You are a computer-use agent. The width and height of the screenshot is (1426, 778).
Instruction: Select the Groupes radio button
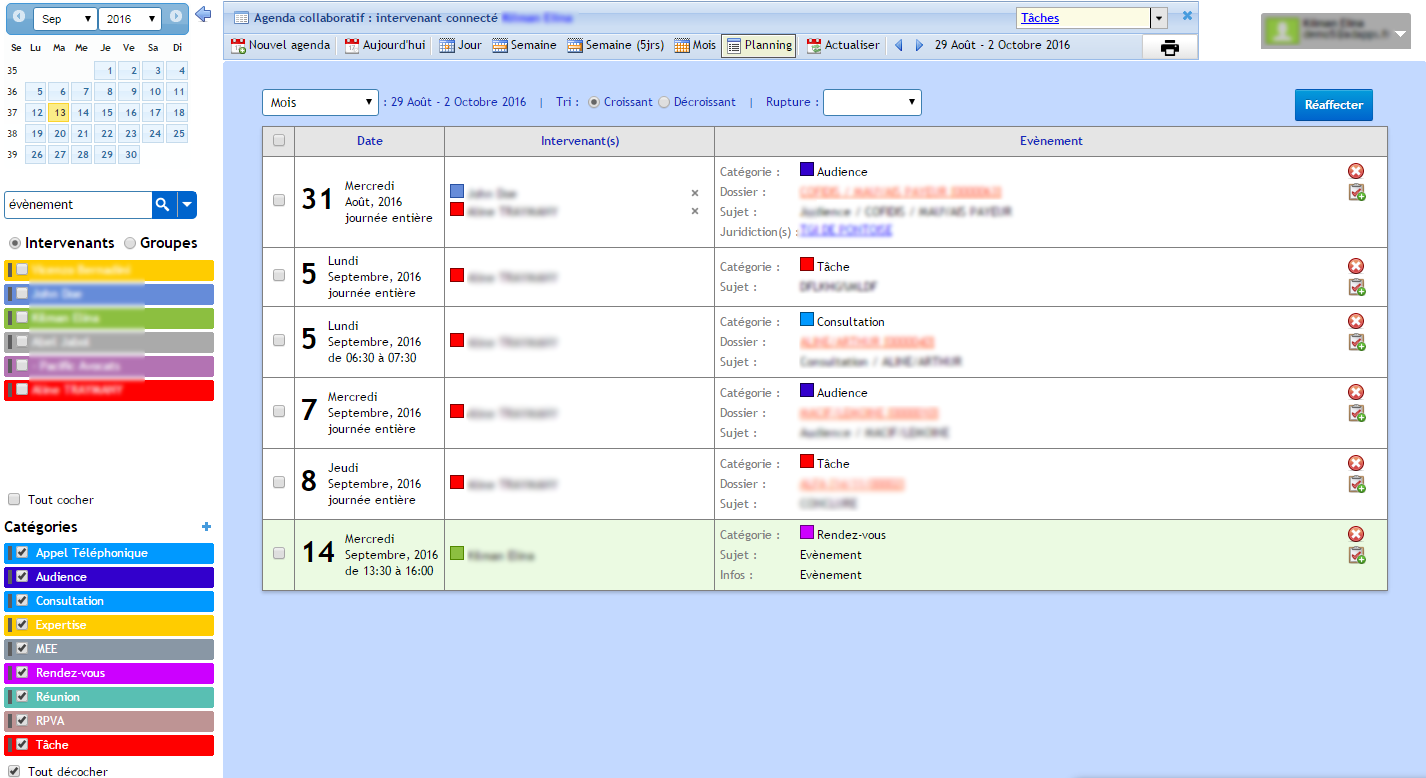[x=130, y=243]
